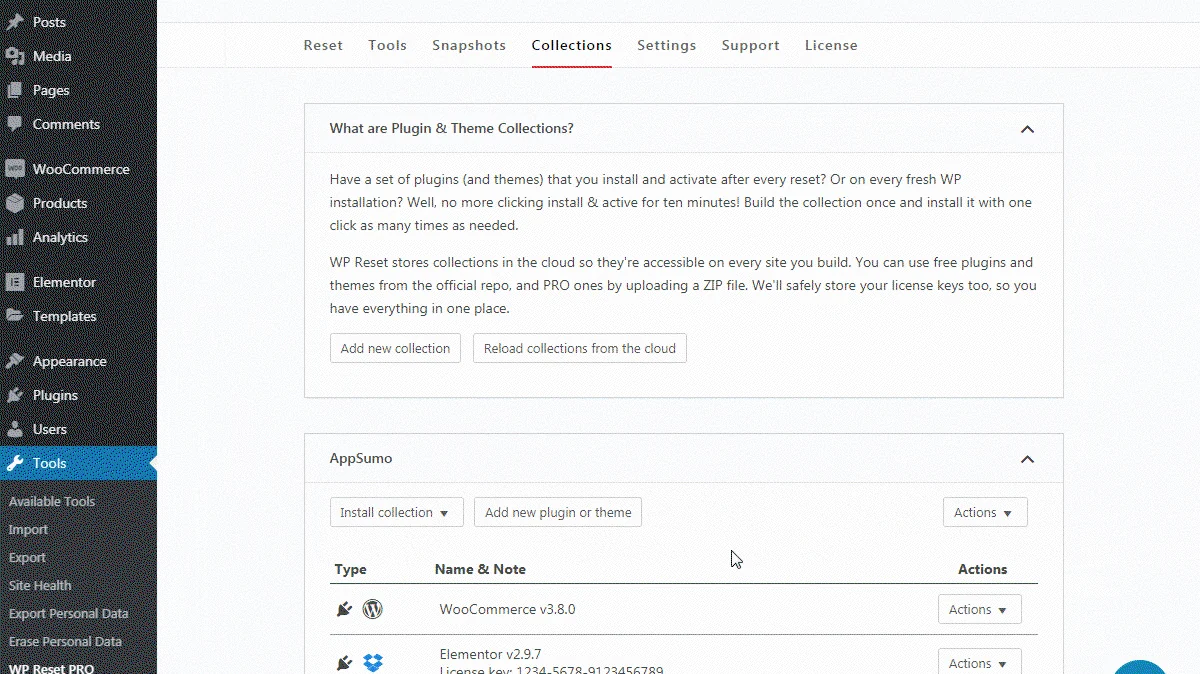Click the plugin type icon in Elementor row

pos(344,663)
